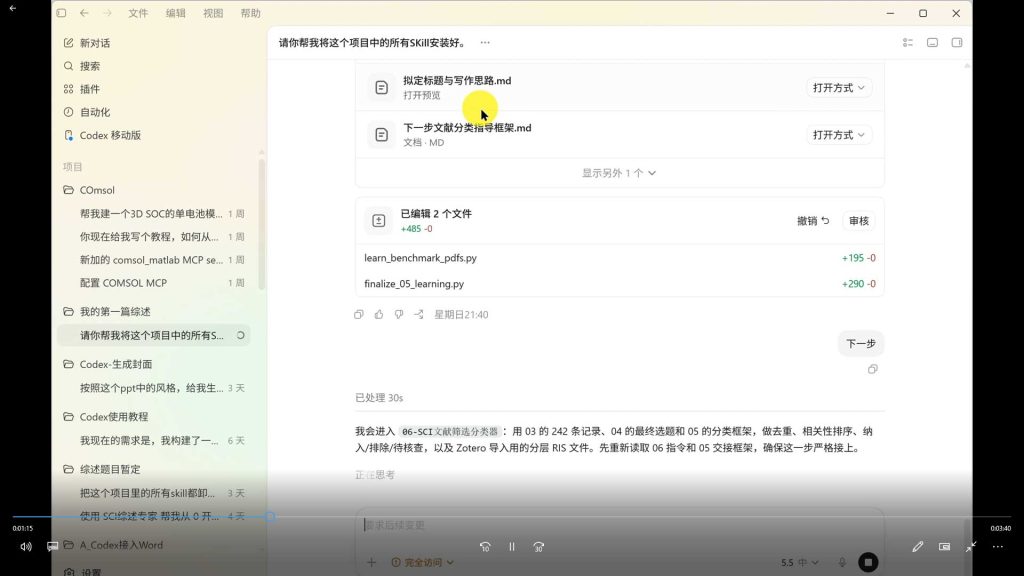Mute the video player volume
The height and width of the screenshot is (576, 1024).
25,547
